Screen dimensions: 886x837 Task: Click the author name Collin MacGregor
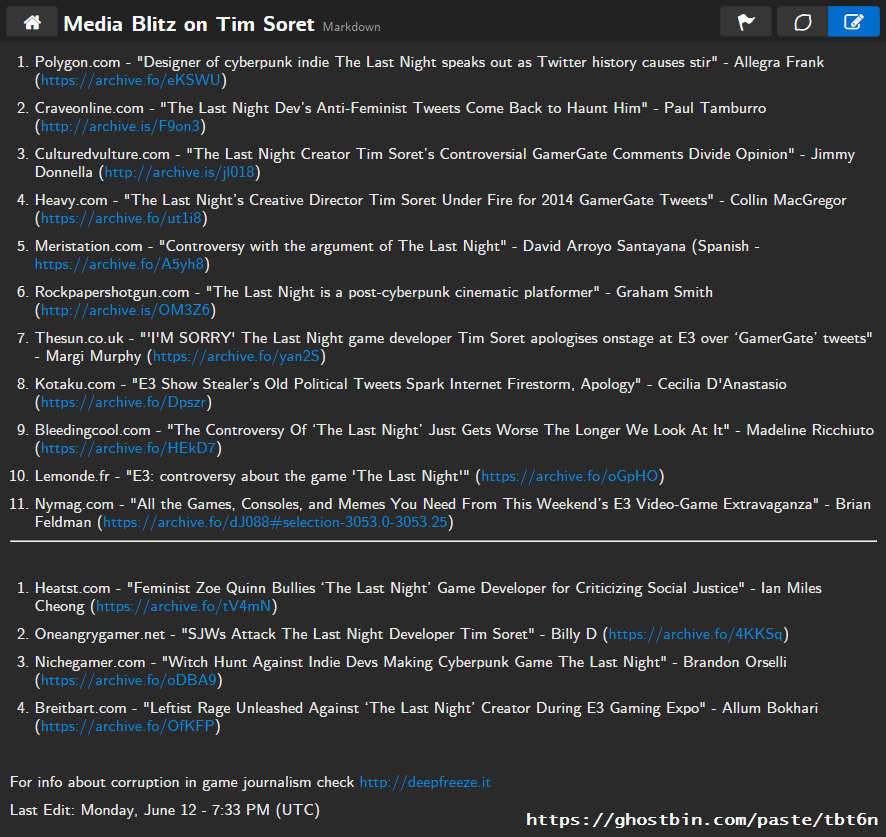[x=788, y=200]
